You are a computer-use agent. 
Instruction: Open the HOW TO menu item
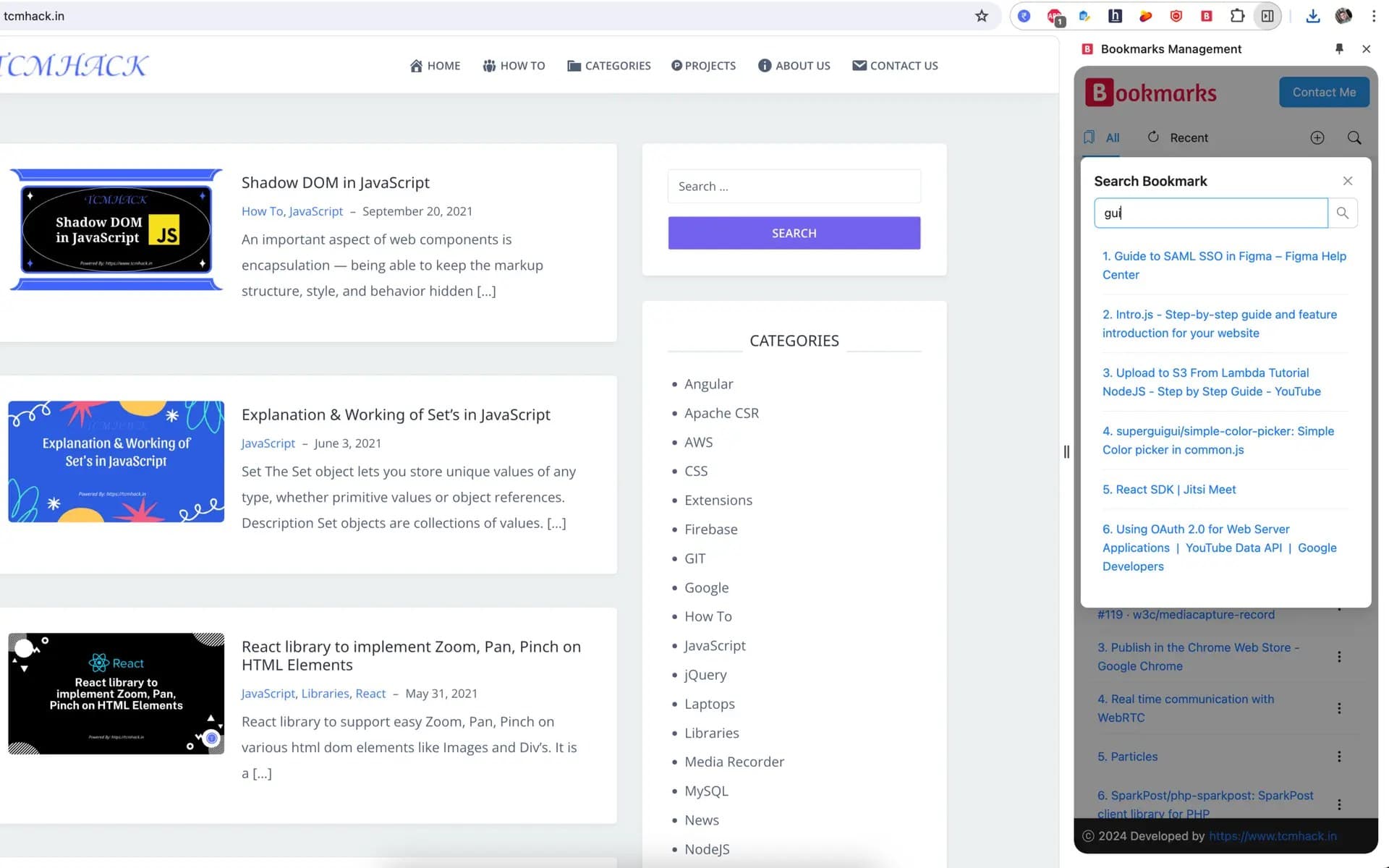point(514,66)
